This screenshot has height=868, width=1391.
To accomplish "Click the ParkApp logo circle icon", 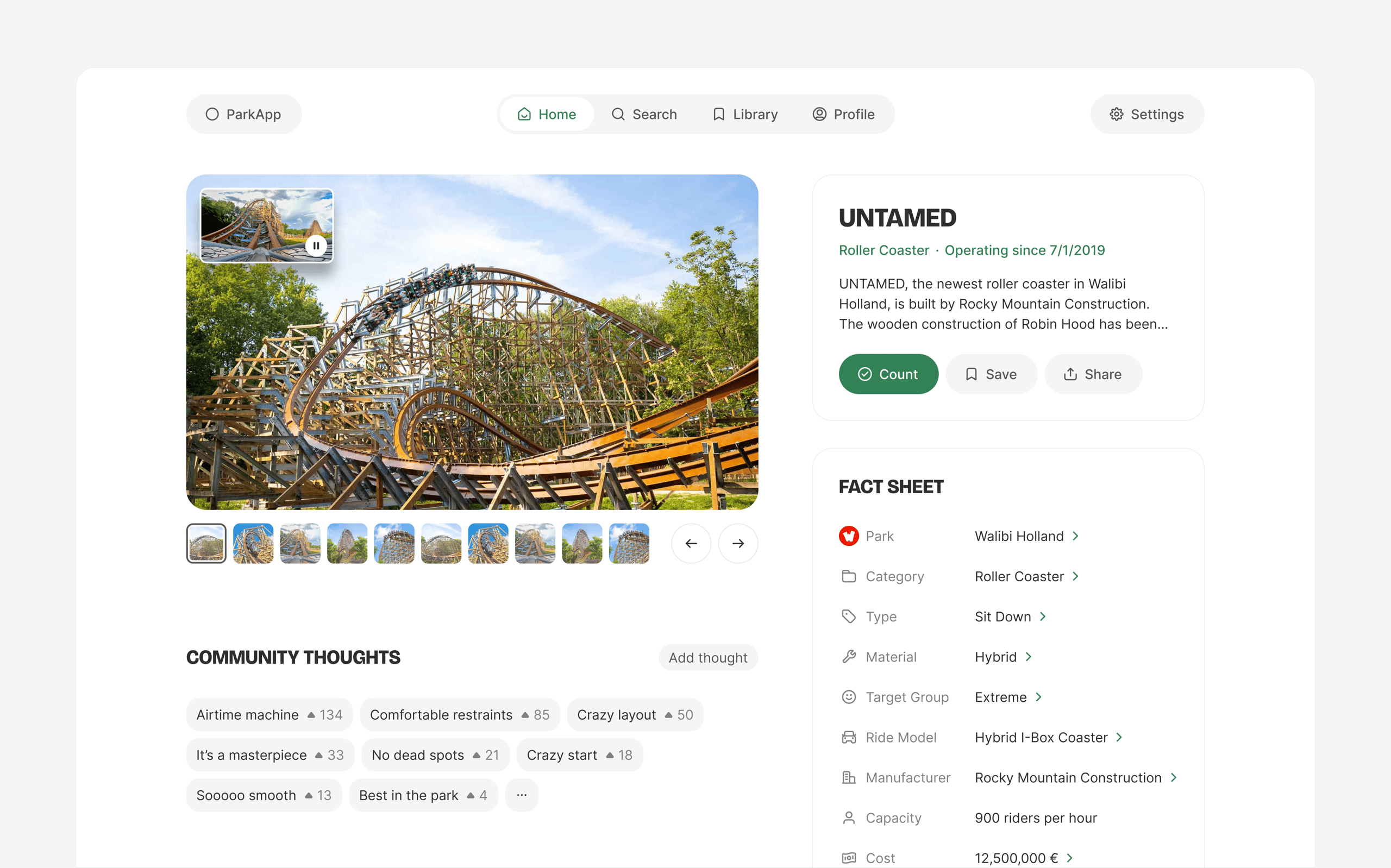I will (212, 114).
